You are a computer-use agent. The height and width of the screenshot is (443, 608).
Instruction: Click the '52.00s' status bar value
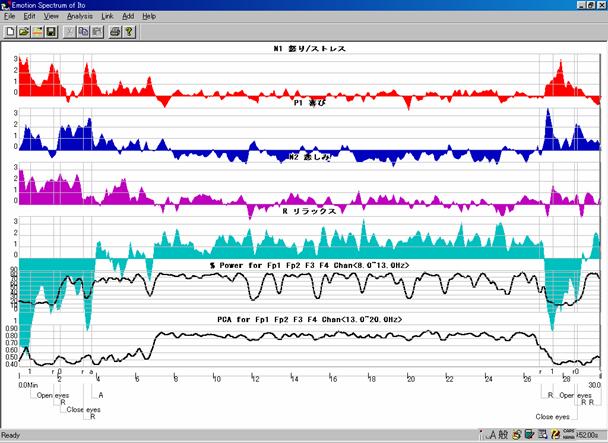coord(588,435)
